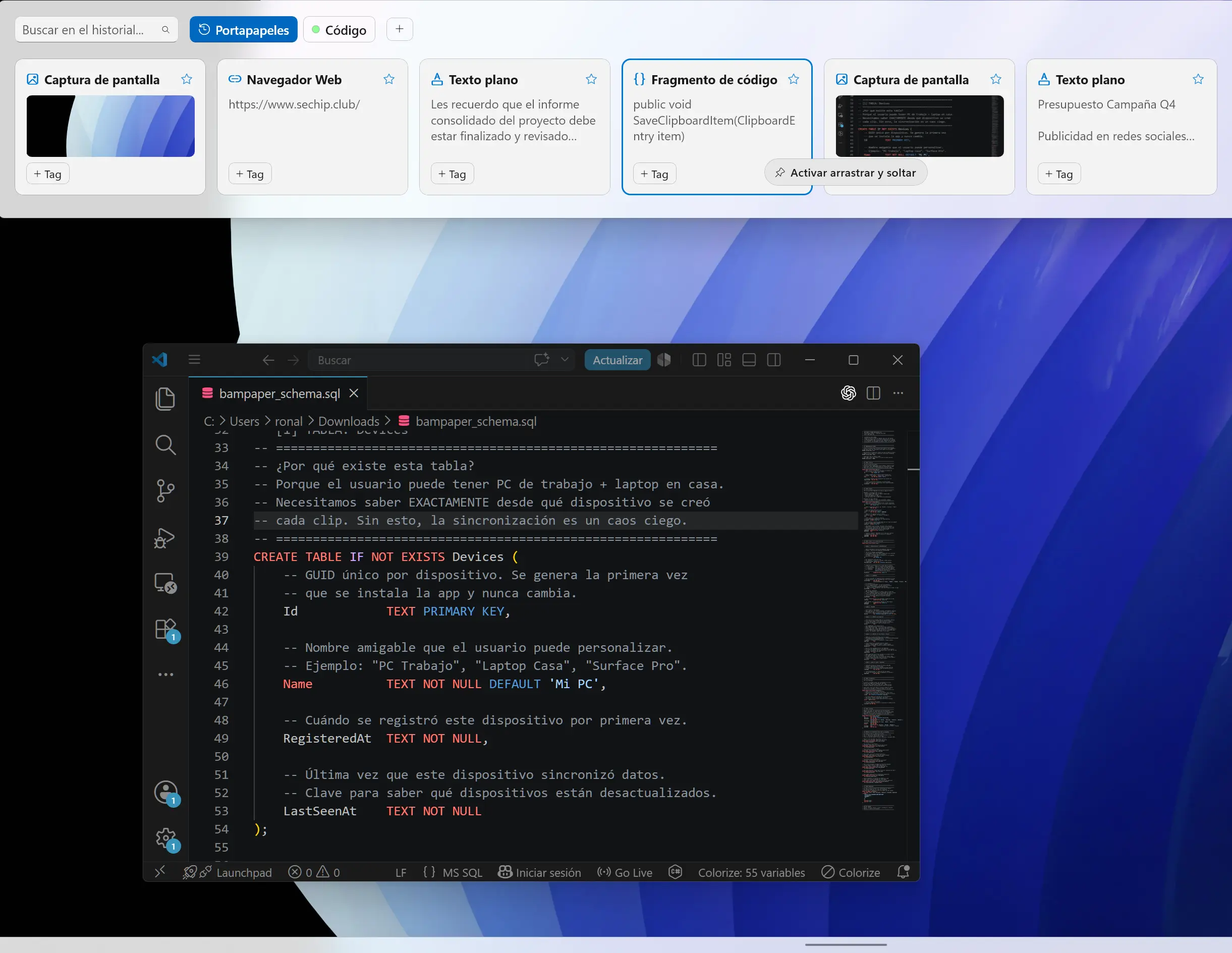The height and width of the screenshot is (953, 1232).
Task: Toggle the secondary side bar layout icon
Action: tap(774, 360)
